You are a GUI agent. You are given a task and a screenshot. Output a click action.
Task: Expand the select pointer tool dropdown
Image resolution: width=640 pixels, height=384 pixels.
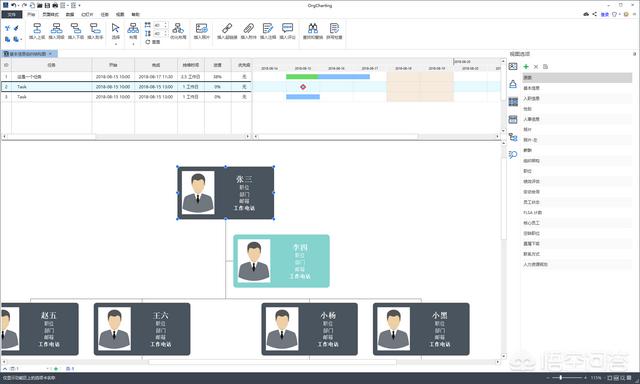pyautogui.click(x=116, y=44)
